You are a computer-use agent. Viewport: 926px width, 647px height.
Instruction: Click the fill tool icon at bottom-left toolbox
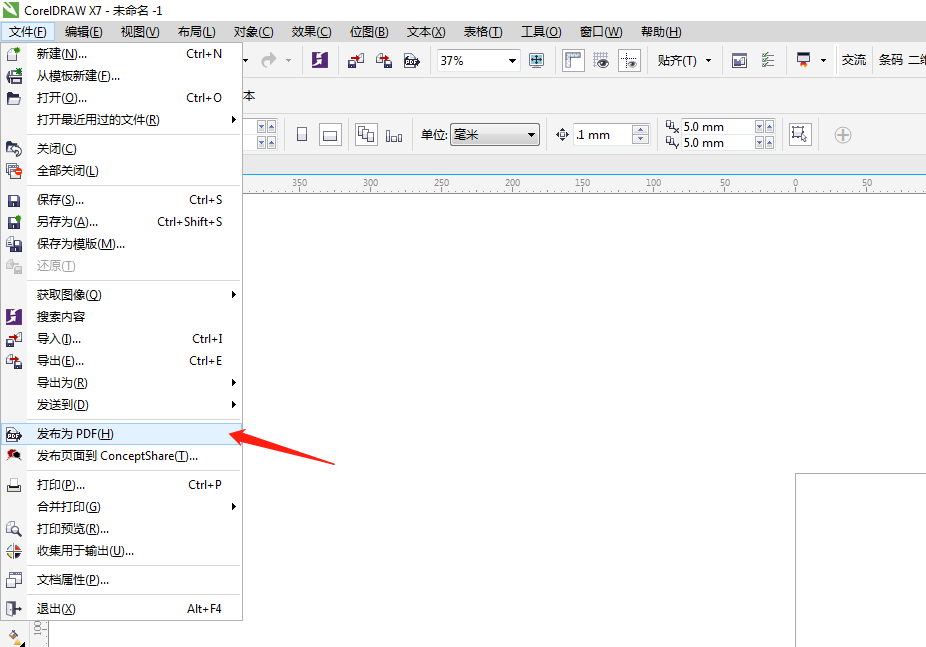tap(14, 638)
